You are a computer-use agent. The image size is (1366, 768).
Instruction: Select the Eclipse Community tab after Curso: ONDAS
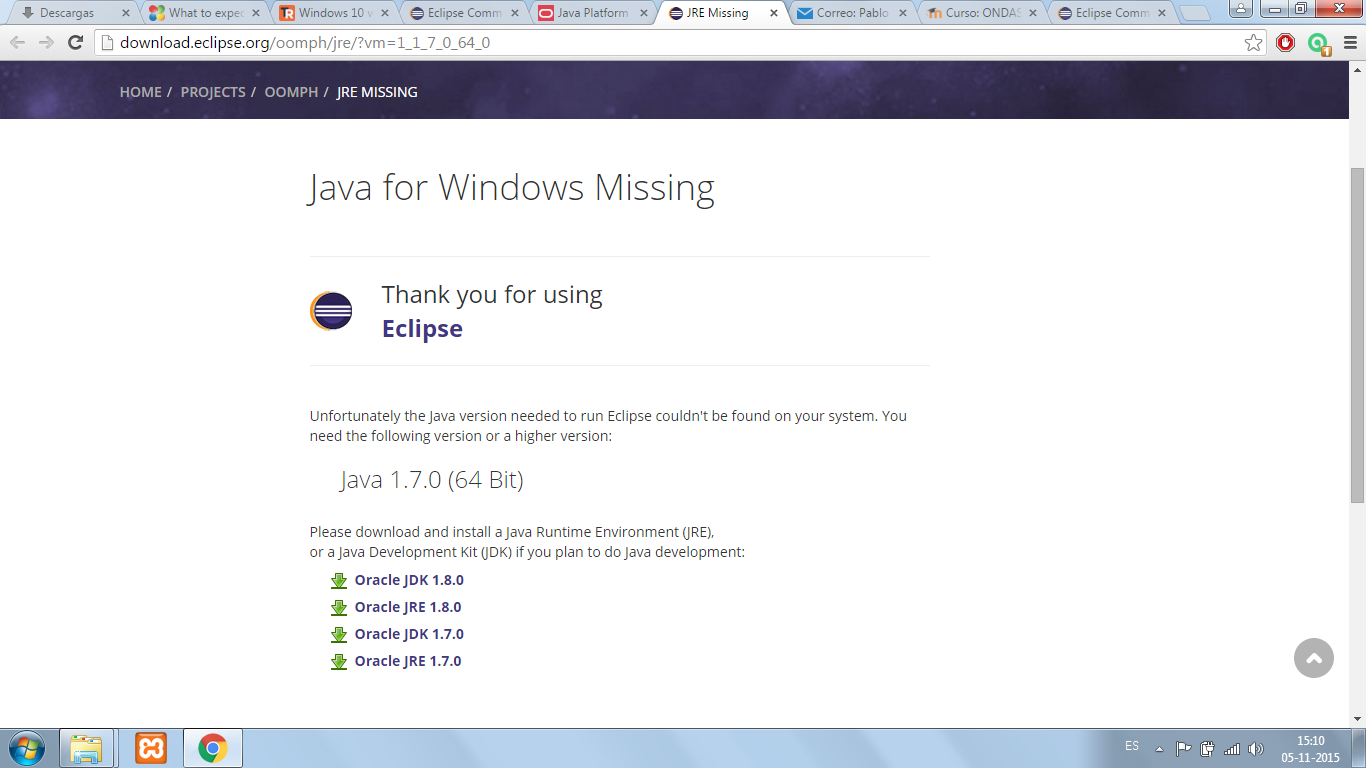[1110, 13]
